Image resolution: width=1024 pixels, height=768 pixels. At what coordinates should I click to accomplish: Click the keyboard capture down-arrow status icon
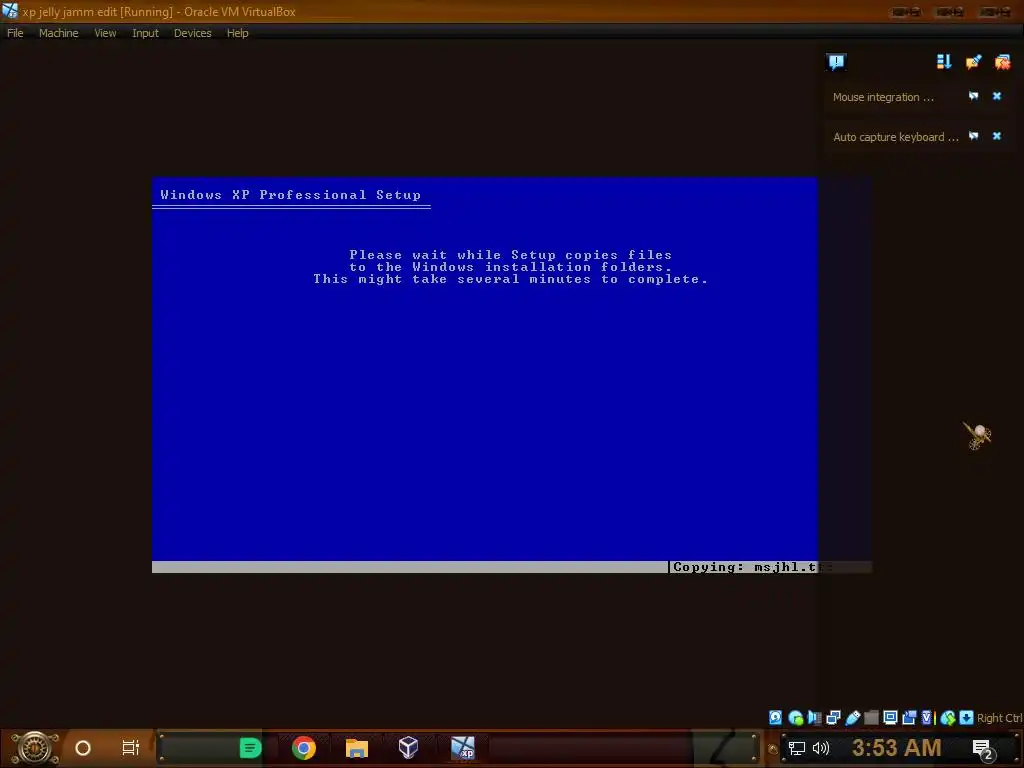tap(967, 718)
